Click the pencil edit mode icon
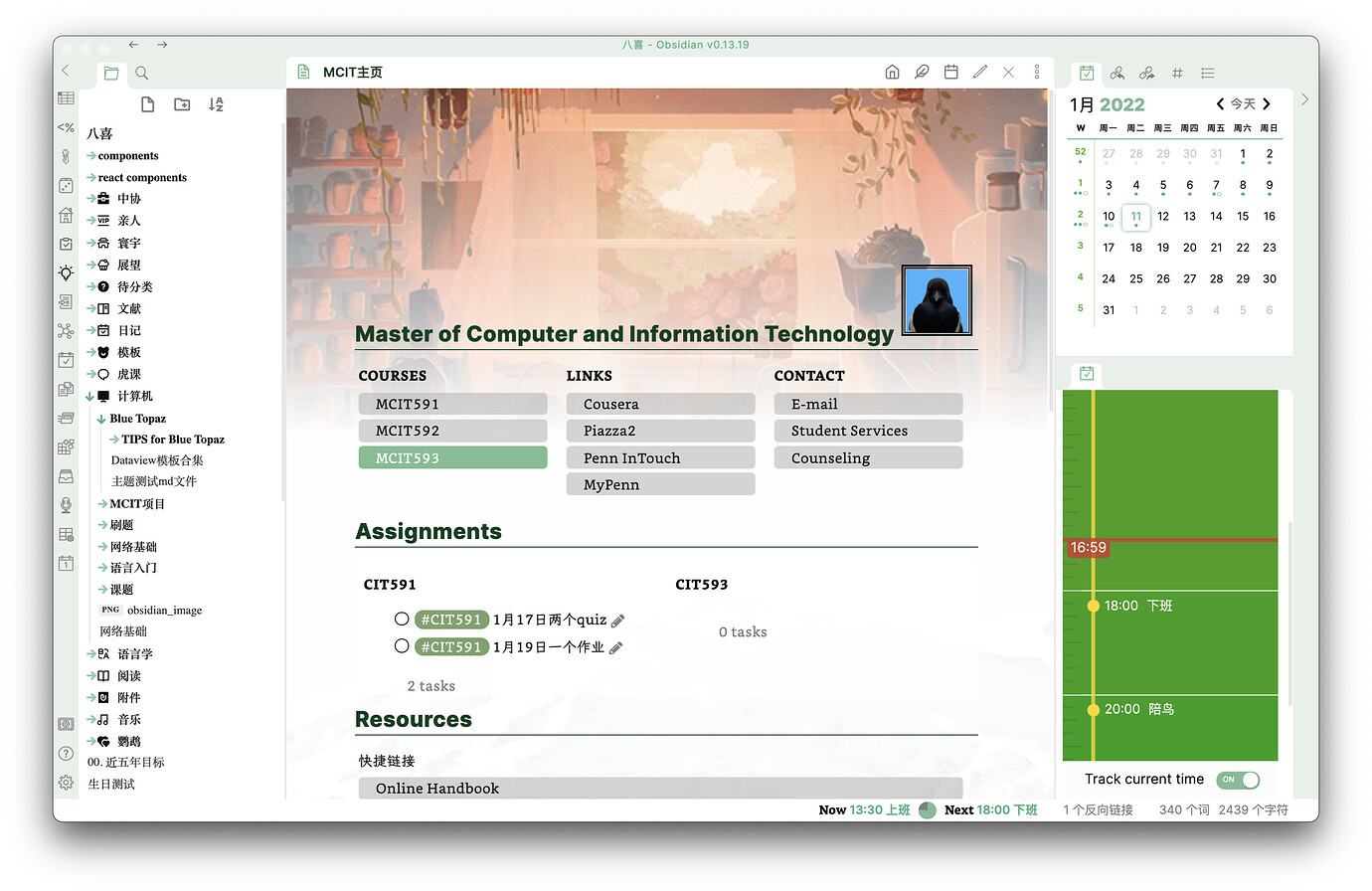The image size is (1372, 891). (979, 72)
